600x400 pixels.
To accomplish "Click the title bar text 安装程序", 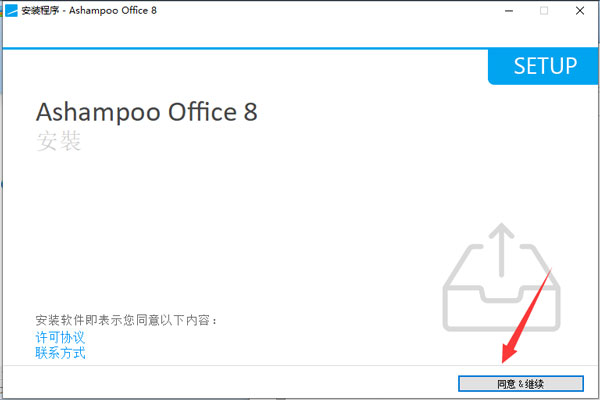I will pyautogui.click(x=42, y=10).
